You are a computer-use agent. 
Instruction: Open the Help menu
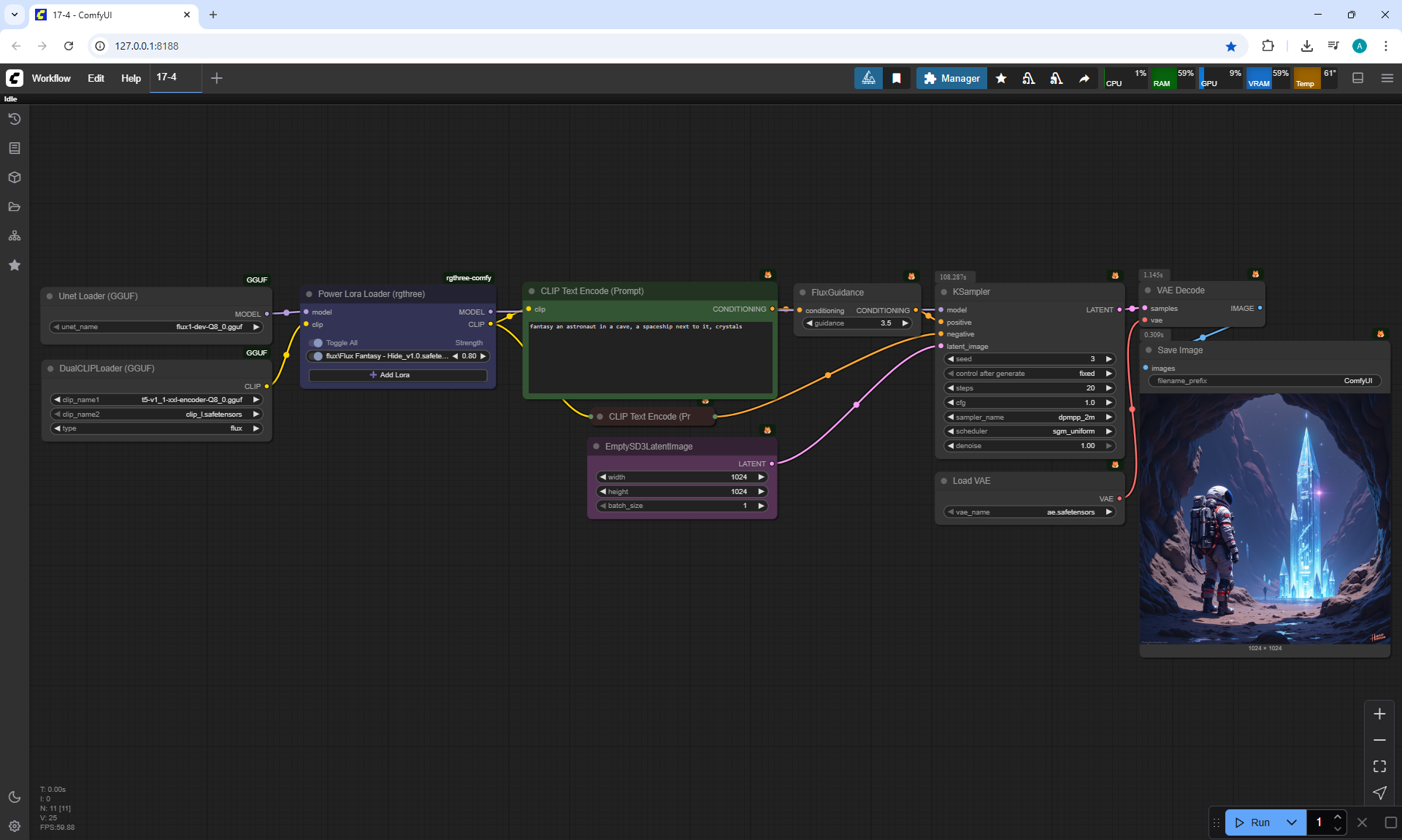click(x=131, y=78)
